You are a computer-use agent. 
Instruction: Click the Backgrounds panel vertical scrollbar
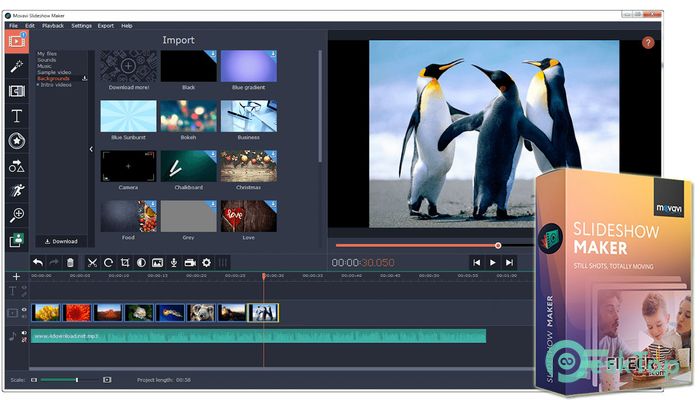tap(320, 106)
